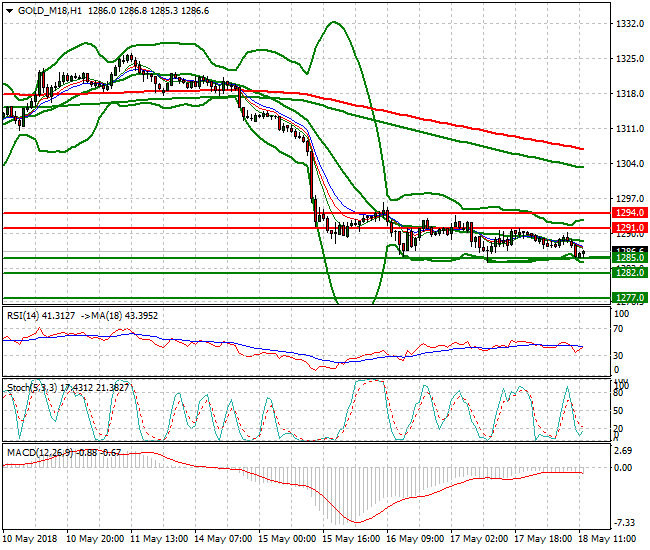Click the 11 May 13:00 time label

pos(159,539)
